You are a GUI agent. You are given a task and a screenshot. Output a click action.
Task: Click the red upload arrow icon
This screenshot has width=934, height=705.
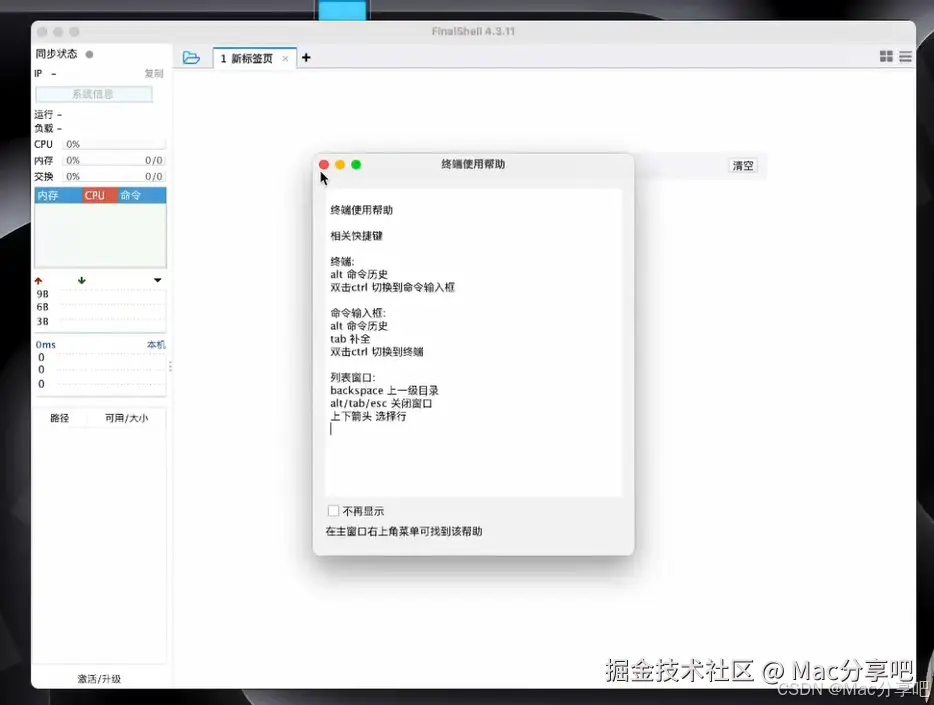(x=39, y=280)
